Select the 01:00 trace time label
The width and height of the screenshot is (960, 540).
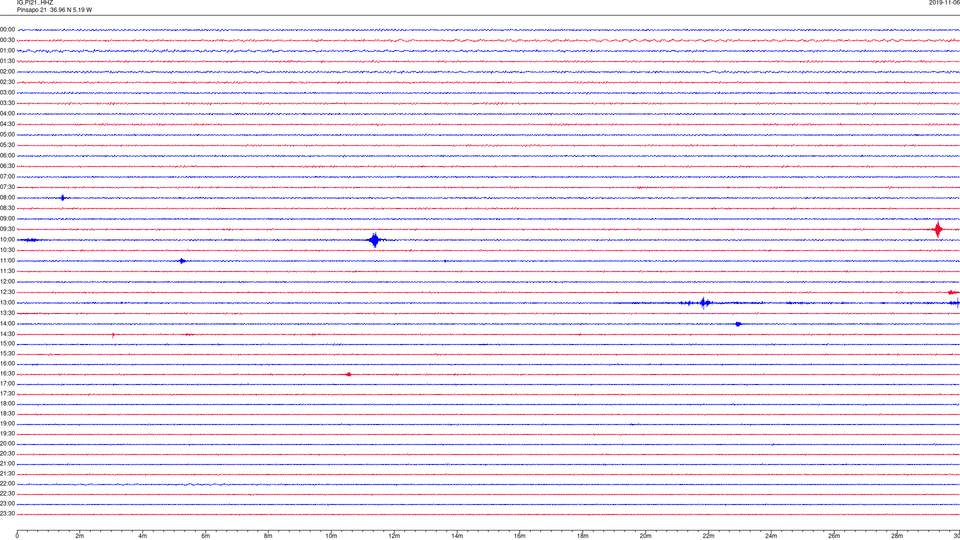7,51
